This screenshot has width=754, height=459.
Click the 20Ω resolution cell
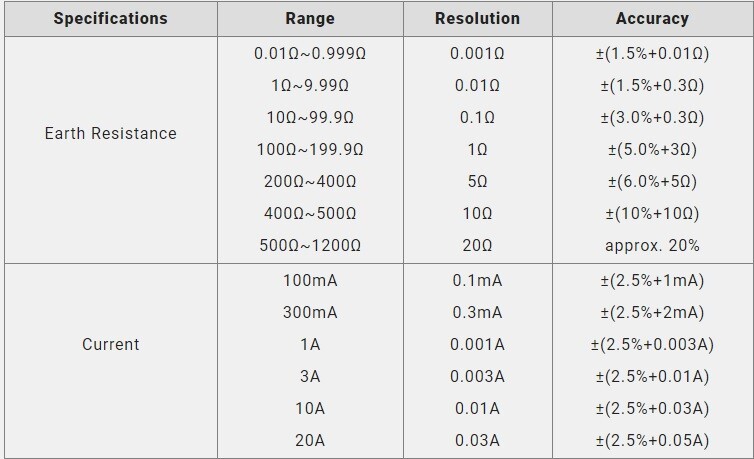coord(477,245)
